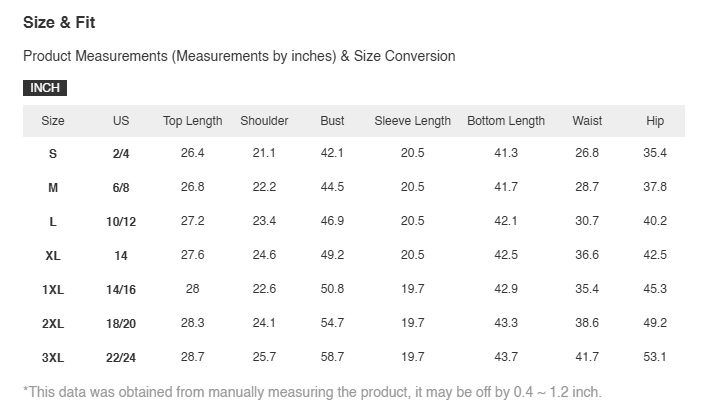The height and width of the screenshot is (415, 728).
Task: Click the Shoulder column header
Action: [264, 121]
